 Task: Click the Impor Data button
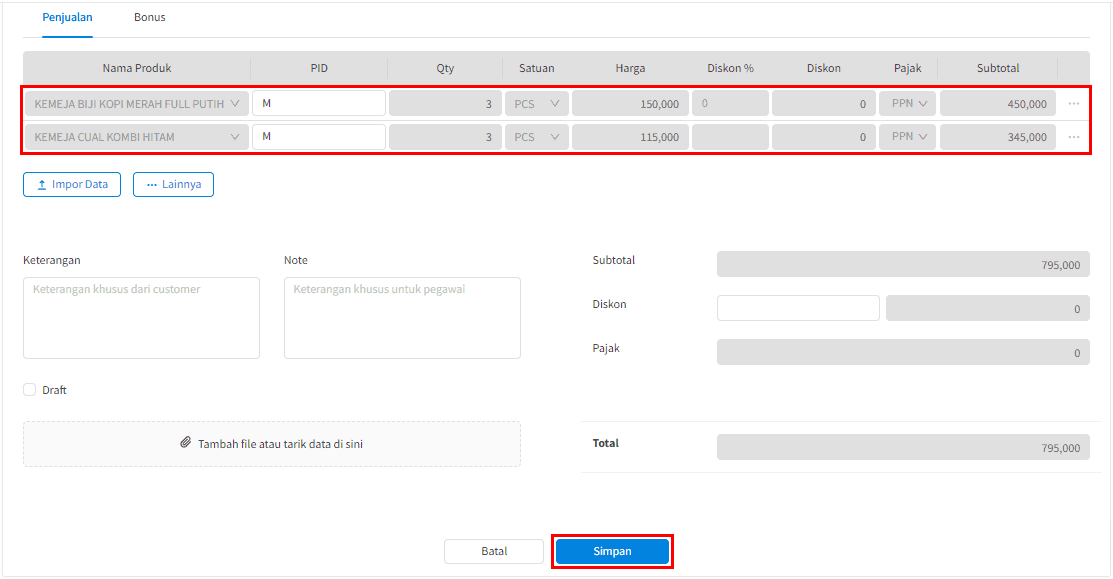tap(72, 184)
